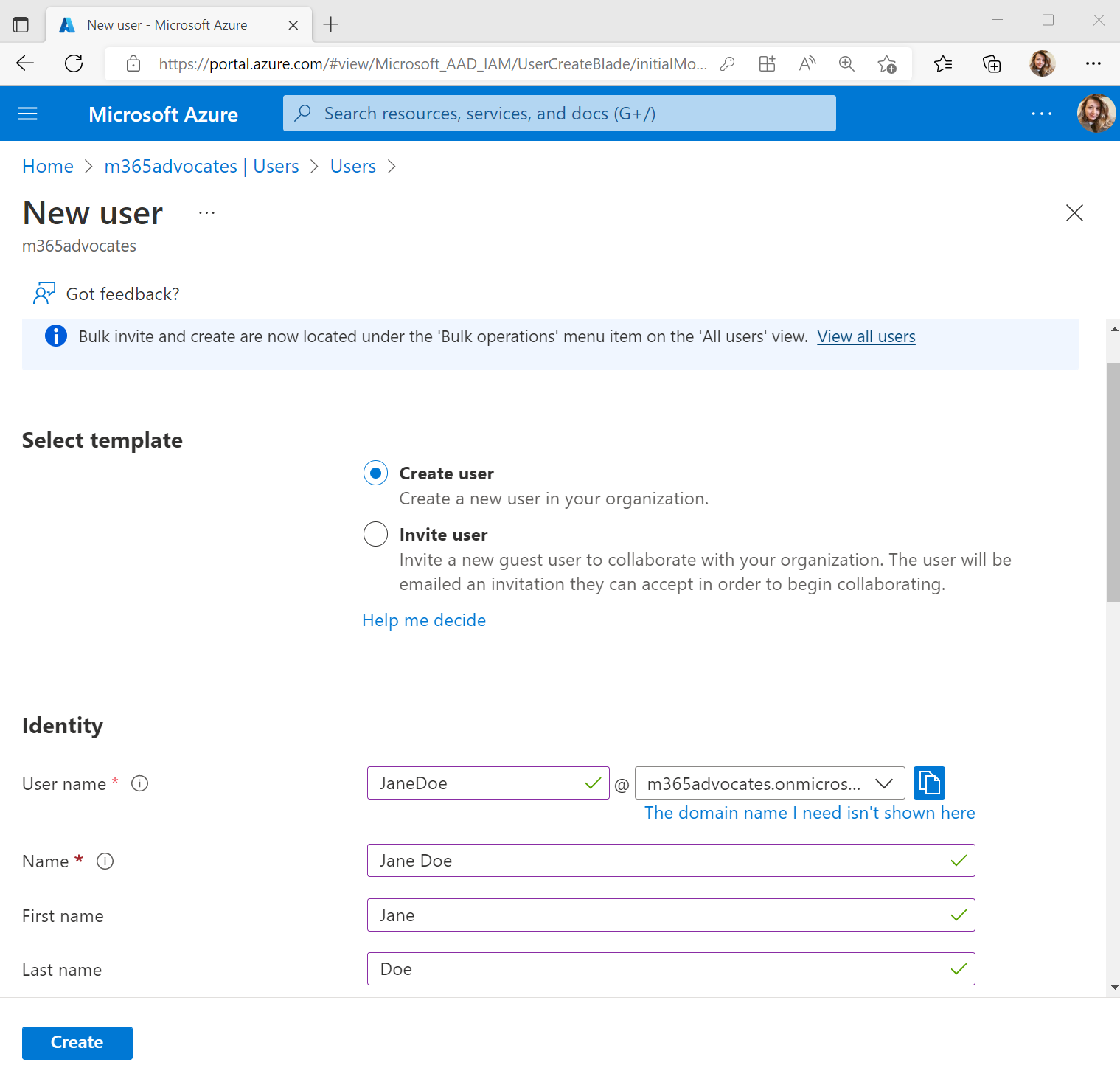Click the browser address bar URL
The width and height of the screenshot is (1120, 1082).
(x=433, y=64)
